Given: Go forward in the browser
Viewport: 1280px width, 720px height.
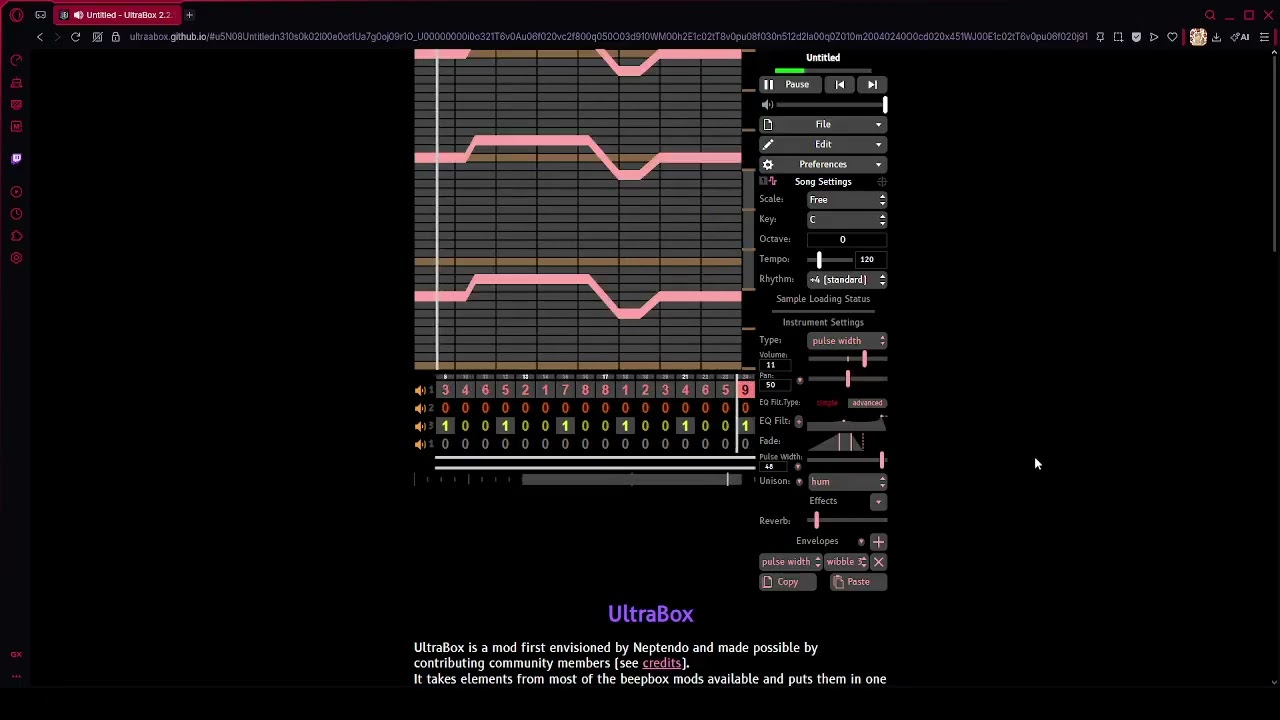Looking at the screenshot, I should pos(57,37).
